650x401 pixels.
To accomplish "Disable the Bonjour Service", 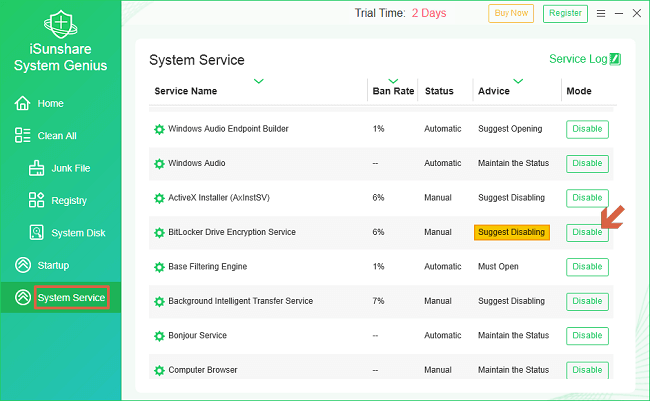I will [587, 336].
